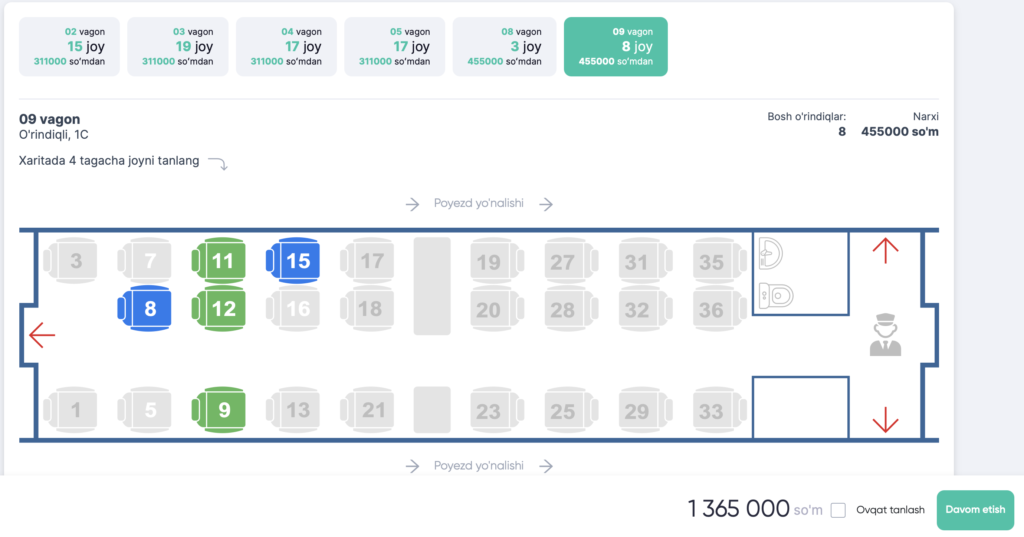Click the 04 vagon card with 17 joy

tap(286, 46)
